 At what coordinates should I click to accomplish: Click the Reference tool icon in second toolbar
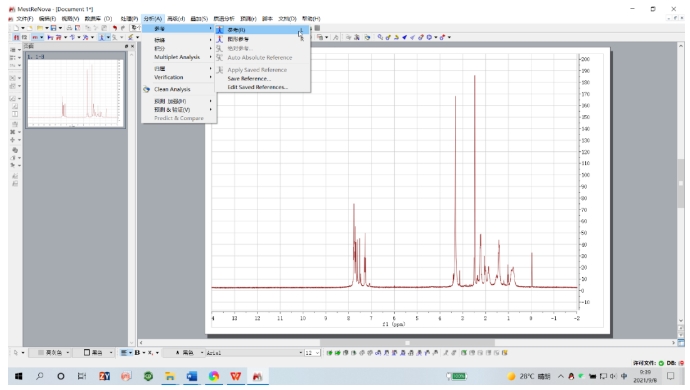tap(102, 37)
